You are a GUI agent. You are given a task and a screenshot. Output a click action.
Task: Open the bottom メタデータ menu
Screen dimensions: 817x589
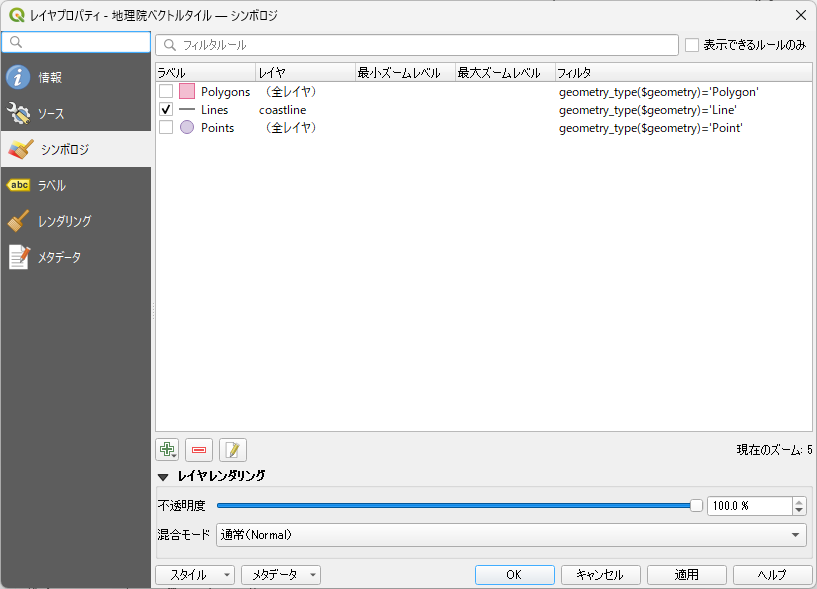280,574
